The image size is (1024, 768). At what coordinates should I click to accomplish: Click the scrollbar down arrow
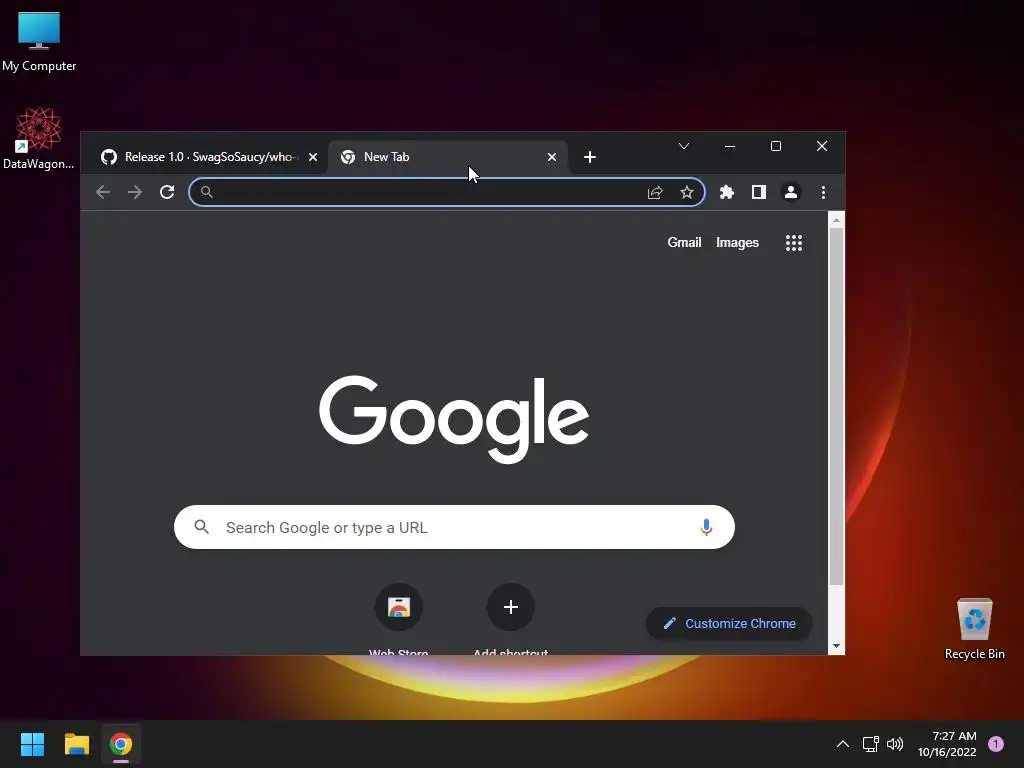tap(836, 646)
